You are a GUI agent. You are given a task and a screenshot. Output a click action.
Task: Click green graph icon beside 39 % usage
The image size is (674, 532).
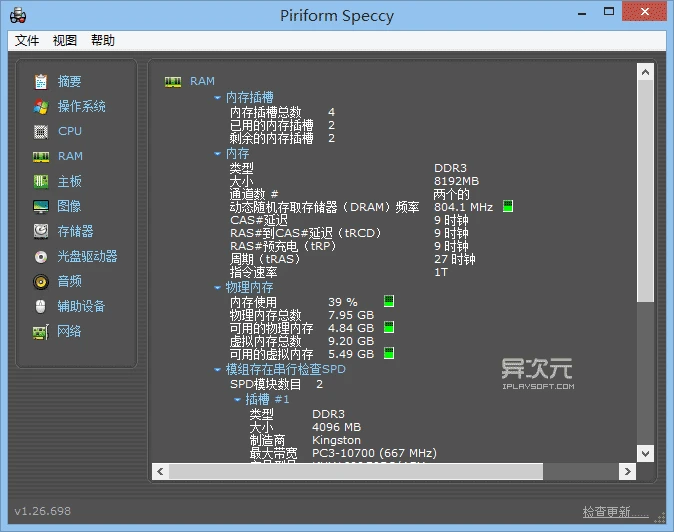coord(389,301)
